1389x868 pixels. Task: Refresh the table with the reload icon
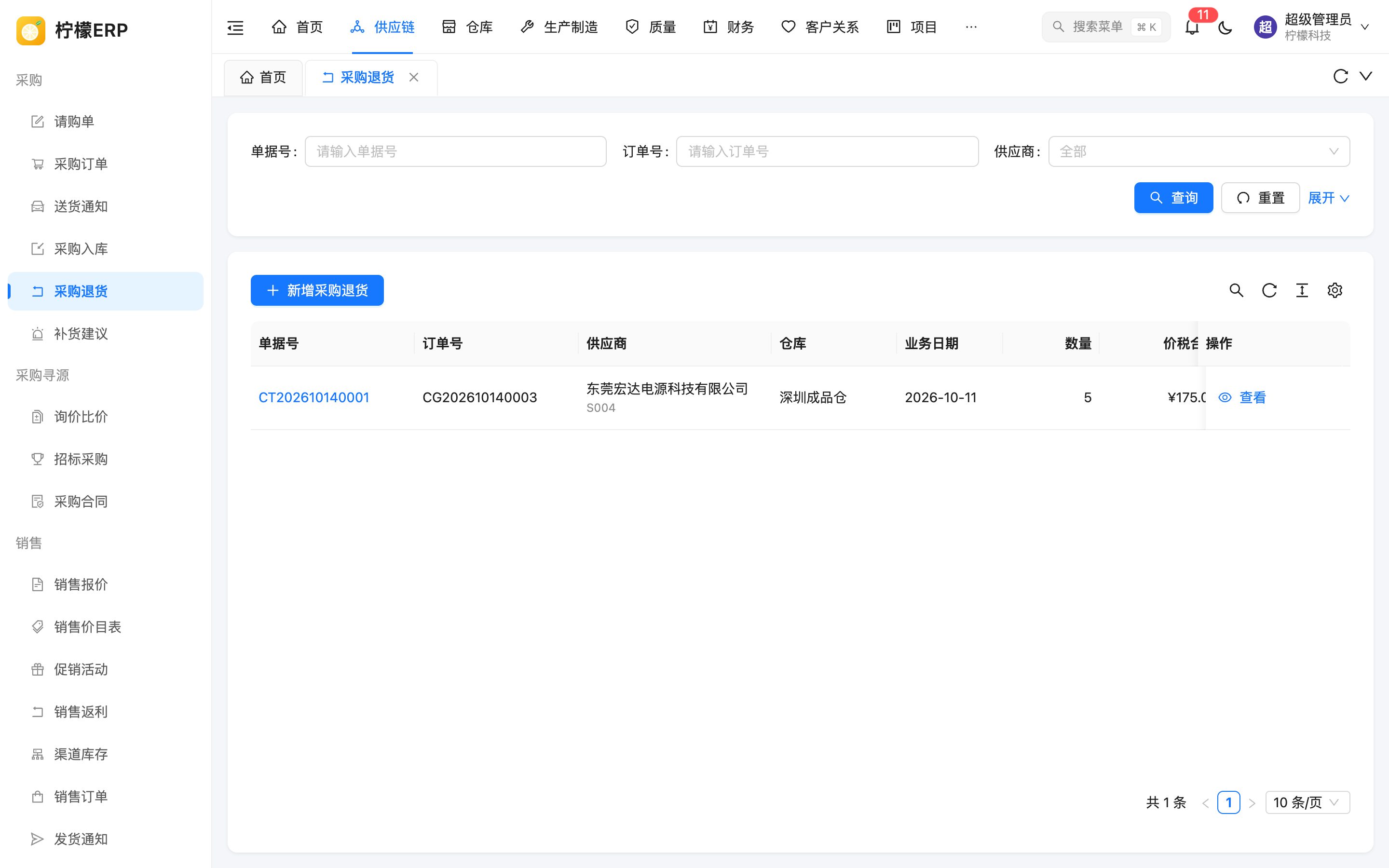pos(1269,290)
